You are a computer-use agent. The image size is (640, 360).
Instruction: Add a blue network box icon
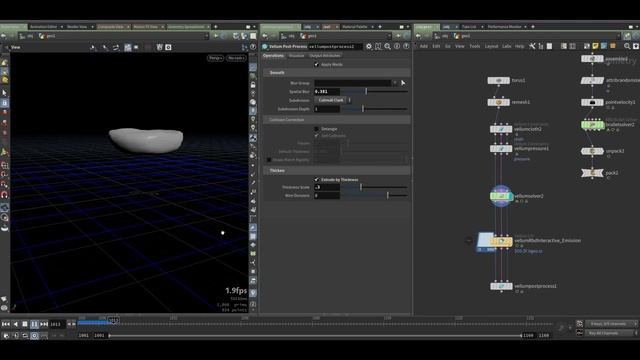pos(604,46)
